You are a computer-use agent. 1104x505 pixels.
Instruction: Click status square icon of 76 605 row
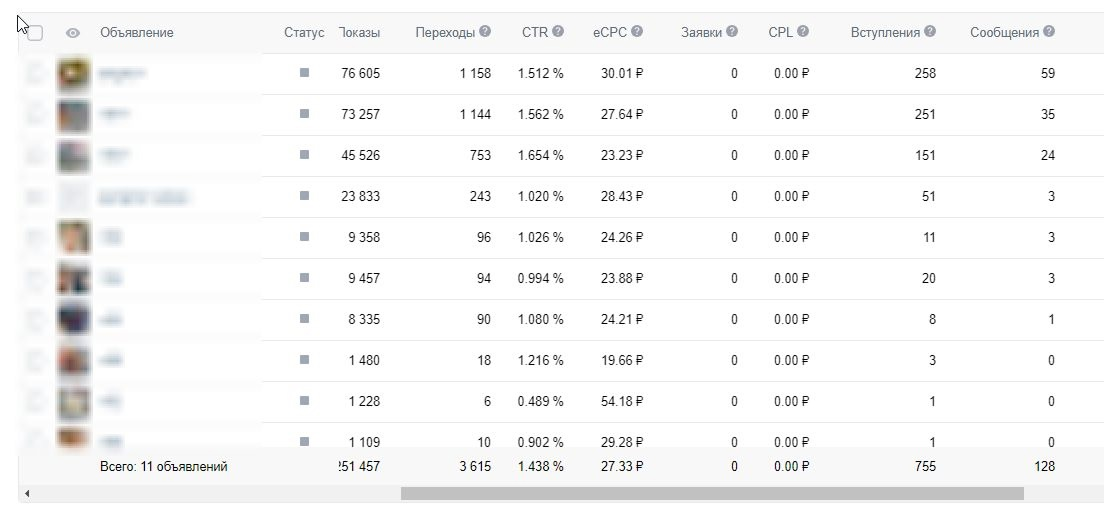tap(304, 72)
